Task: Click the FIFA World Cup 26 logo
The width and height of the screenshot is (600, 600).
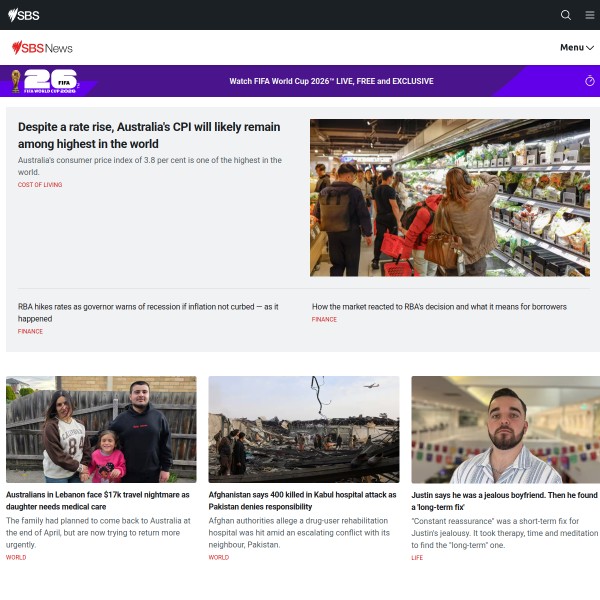Action: [x=45, y=81]
